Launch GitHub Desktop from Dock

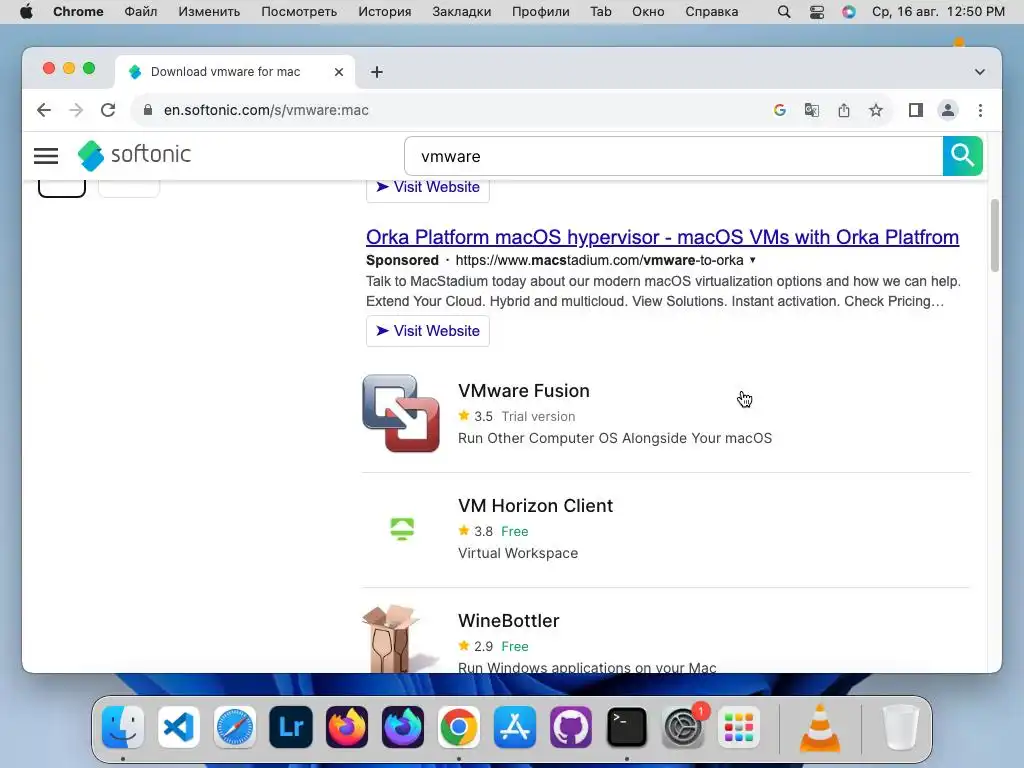(571, 727)
